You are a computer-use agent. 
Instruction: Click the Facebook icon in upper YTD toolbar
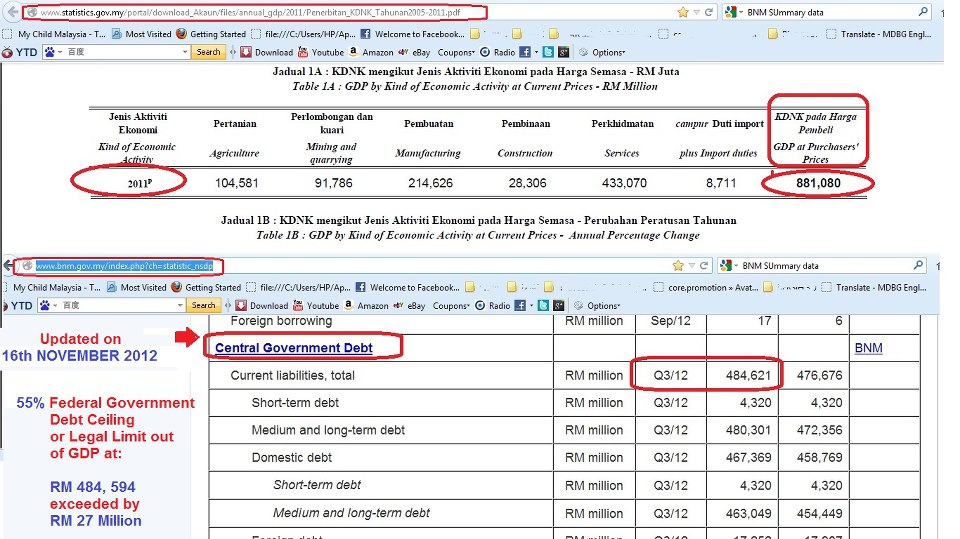(x=525, y=53)
